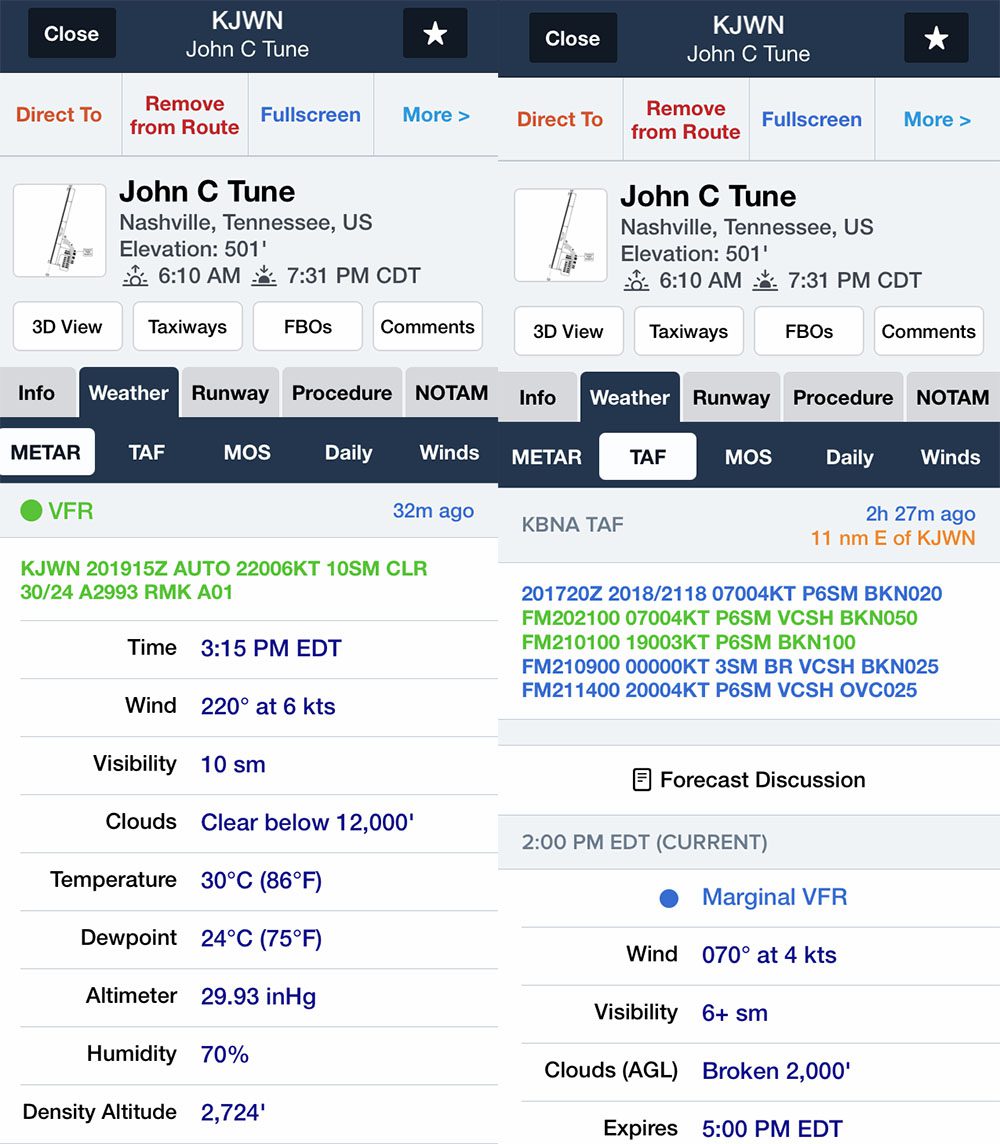Tap the favorite star icon in right panel
The height and width of the screenshot is (1144, 1000).
pyautogui.click(x=936, y=38)
